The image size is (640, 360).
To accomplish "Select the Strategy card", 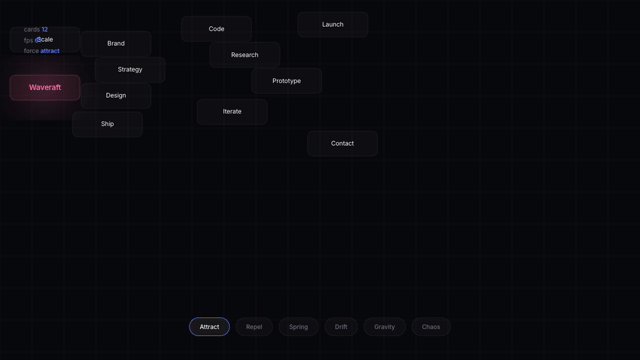I will pos(130,69).
